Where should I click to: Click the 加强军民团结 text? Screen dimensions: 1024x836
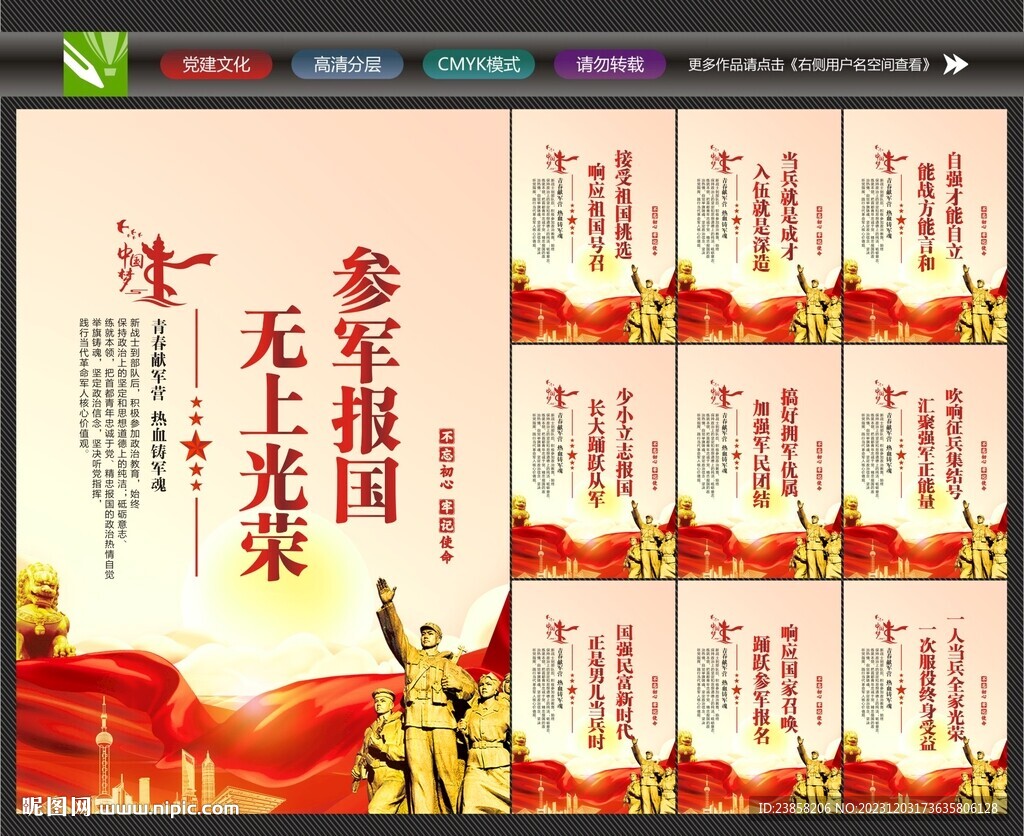(x=761, y=453)
